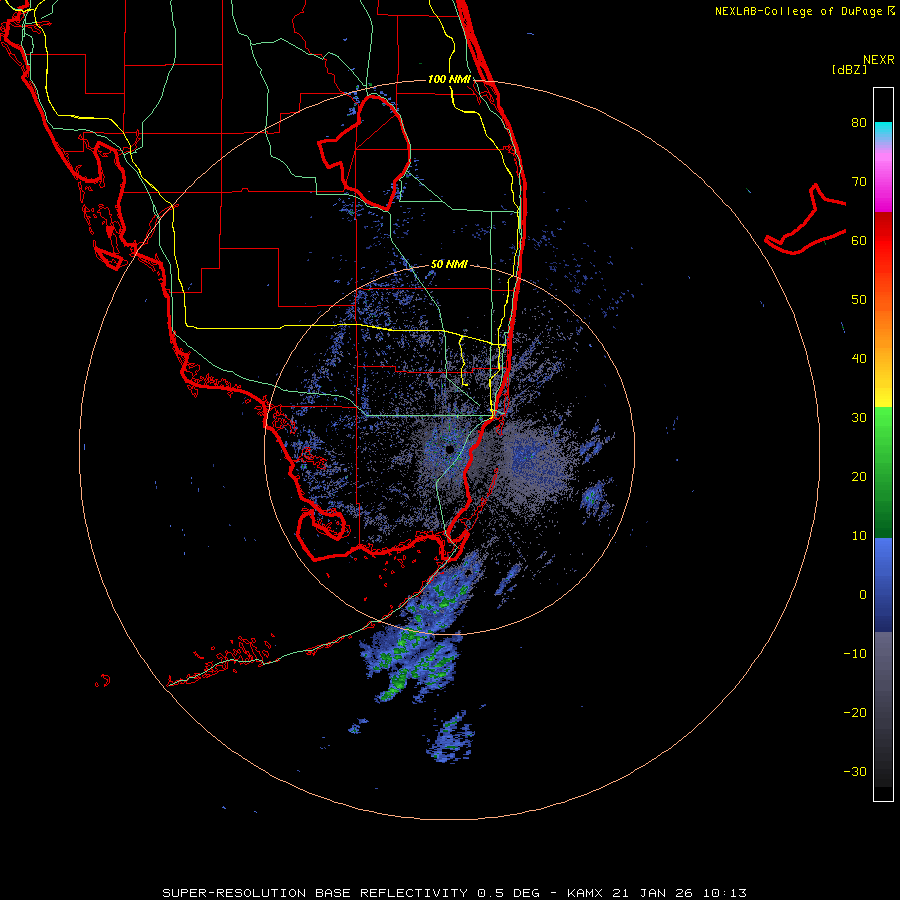The width and height of the screenshot is (900, 900).
Task: Click the Lake Okeechobee outline on the map
Action: click(x=365, y=152)
